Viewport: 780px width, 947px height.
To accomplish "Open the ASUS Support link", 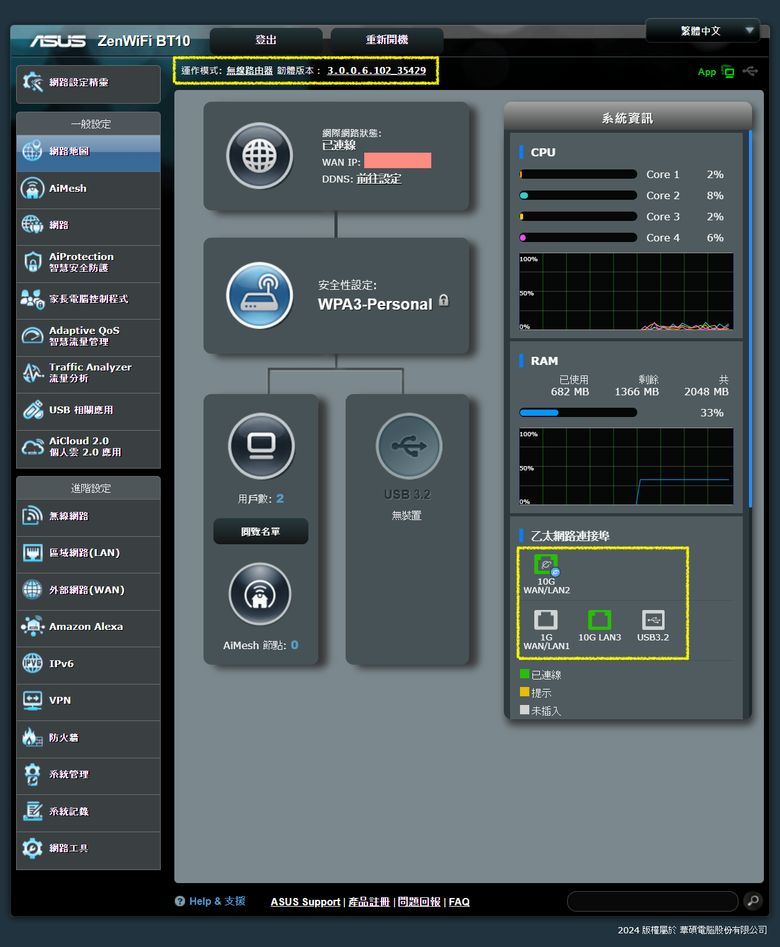I will 305,902.
